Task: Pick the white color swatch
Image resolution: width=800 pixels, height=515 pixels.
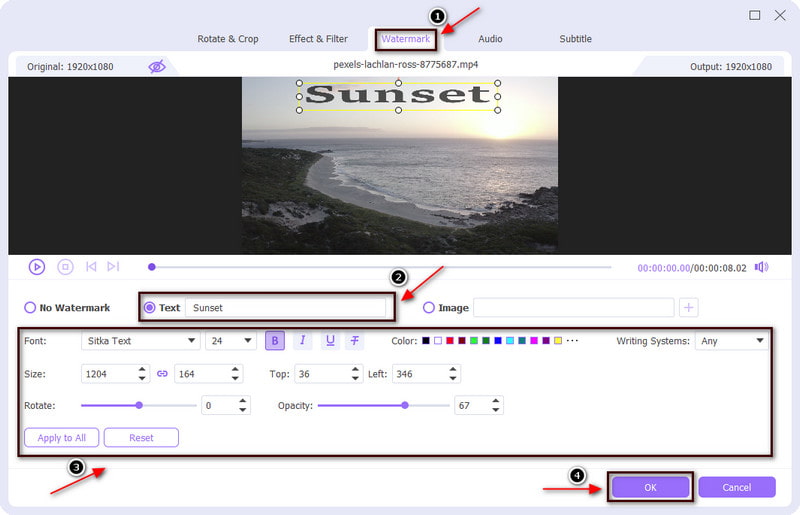Action: pos(438,340)
